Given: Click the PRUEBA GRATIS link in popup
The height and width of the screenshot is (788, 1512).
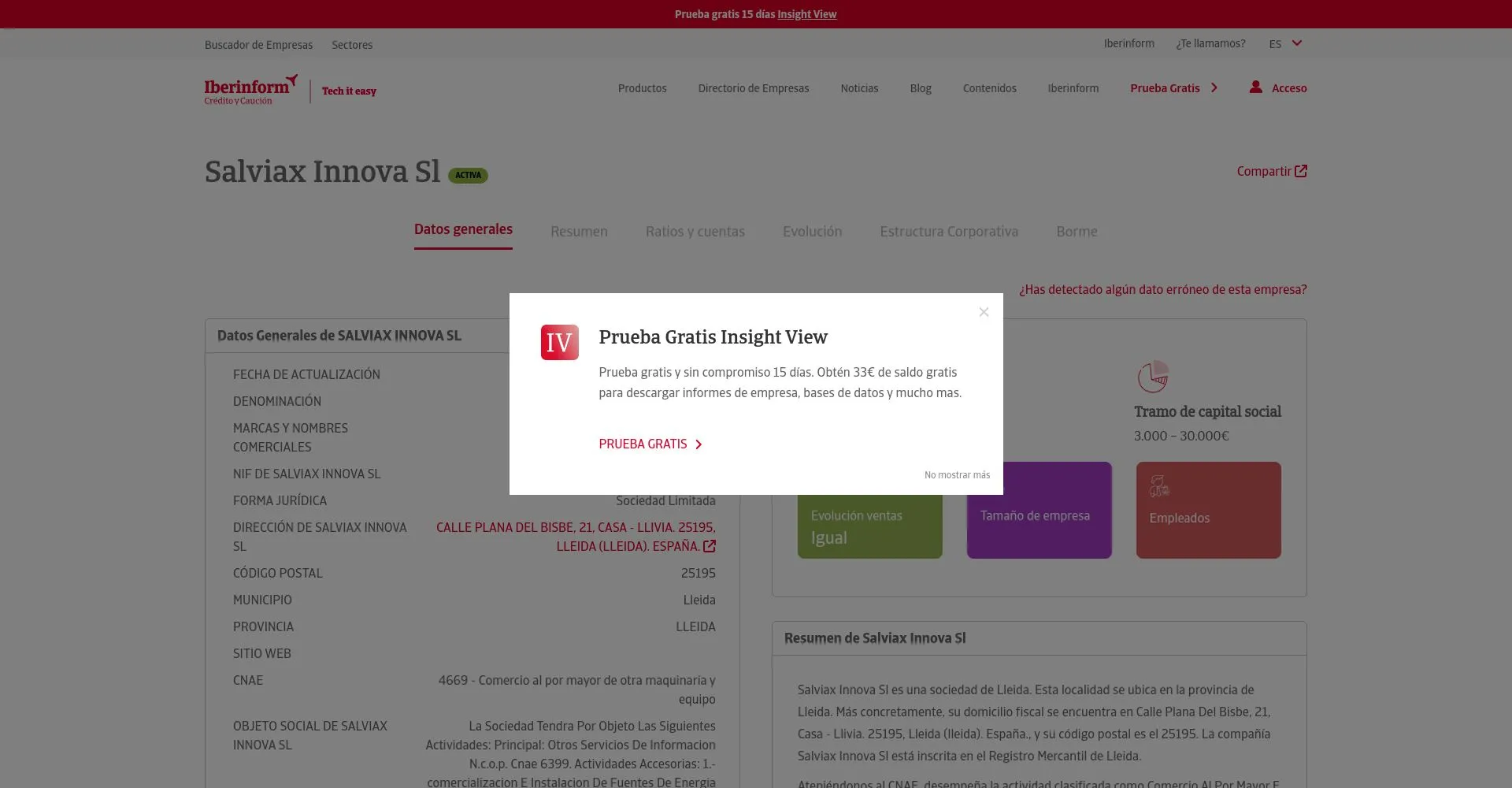Looking at the screenshot, I should pyautogui.click(x=643, y=444).
